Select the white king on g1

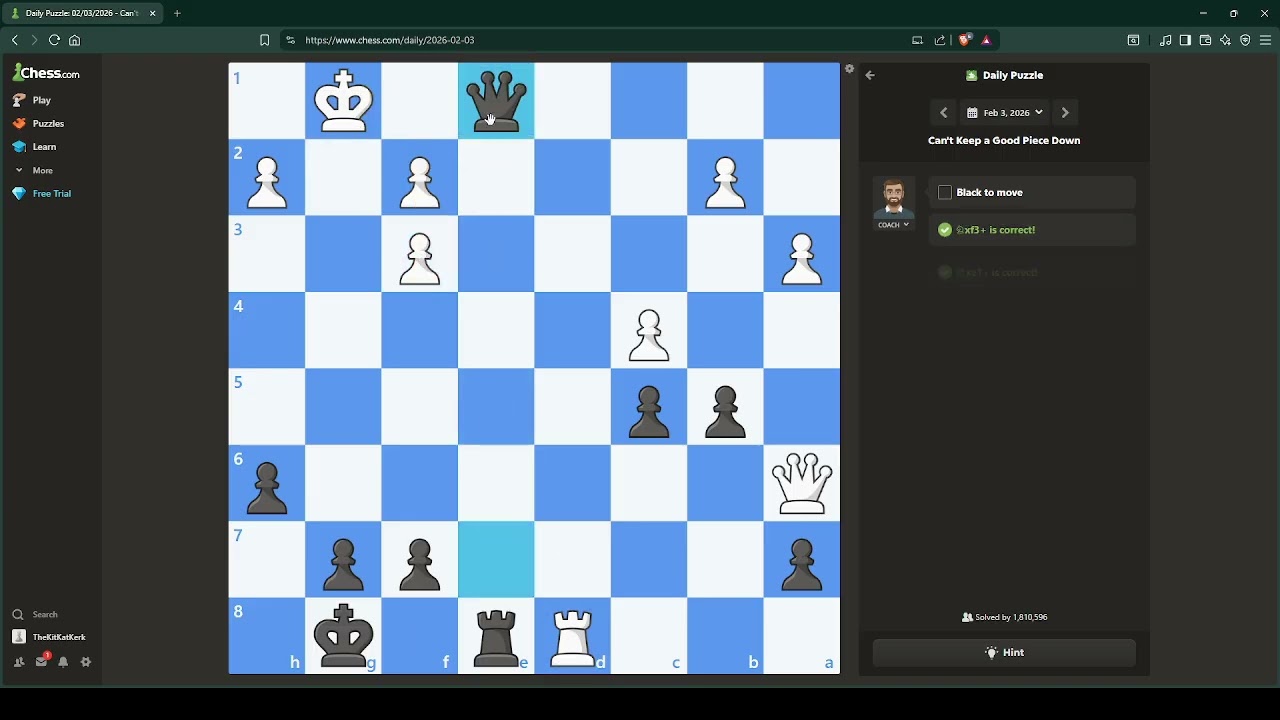(x=343, y=101)
